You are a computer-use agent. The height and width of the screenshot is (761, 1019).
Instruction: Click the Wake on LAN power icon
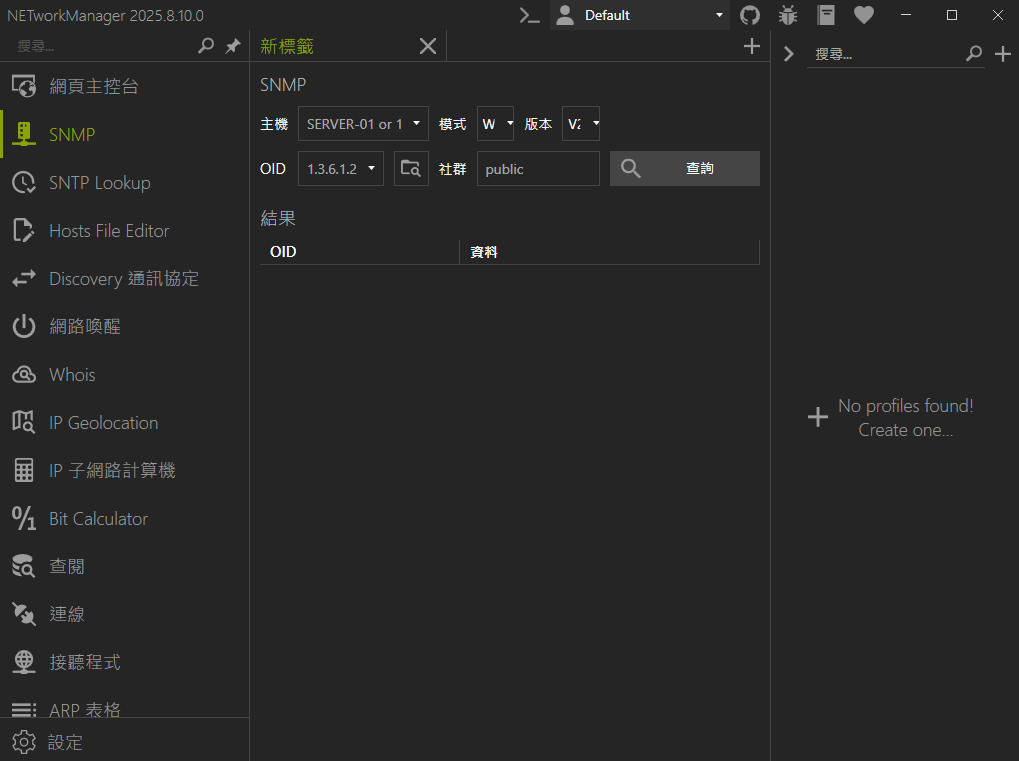click(24, 326)
